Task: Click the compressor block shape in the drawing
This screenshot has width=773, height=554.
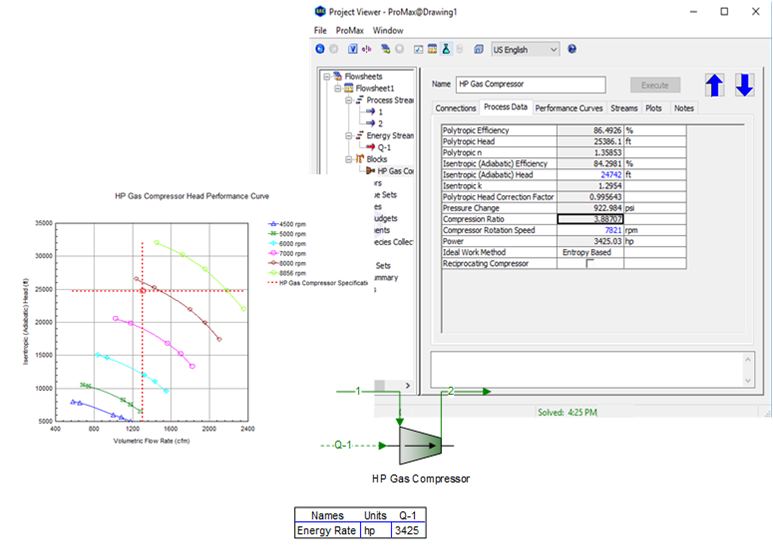Action: [x=420, y=446]
